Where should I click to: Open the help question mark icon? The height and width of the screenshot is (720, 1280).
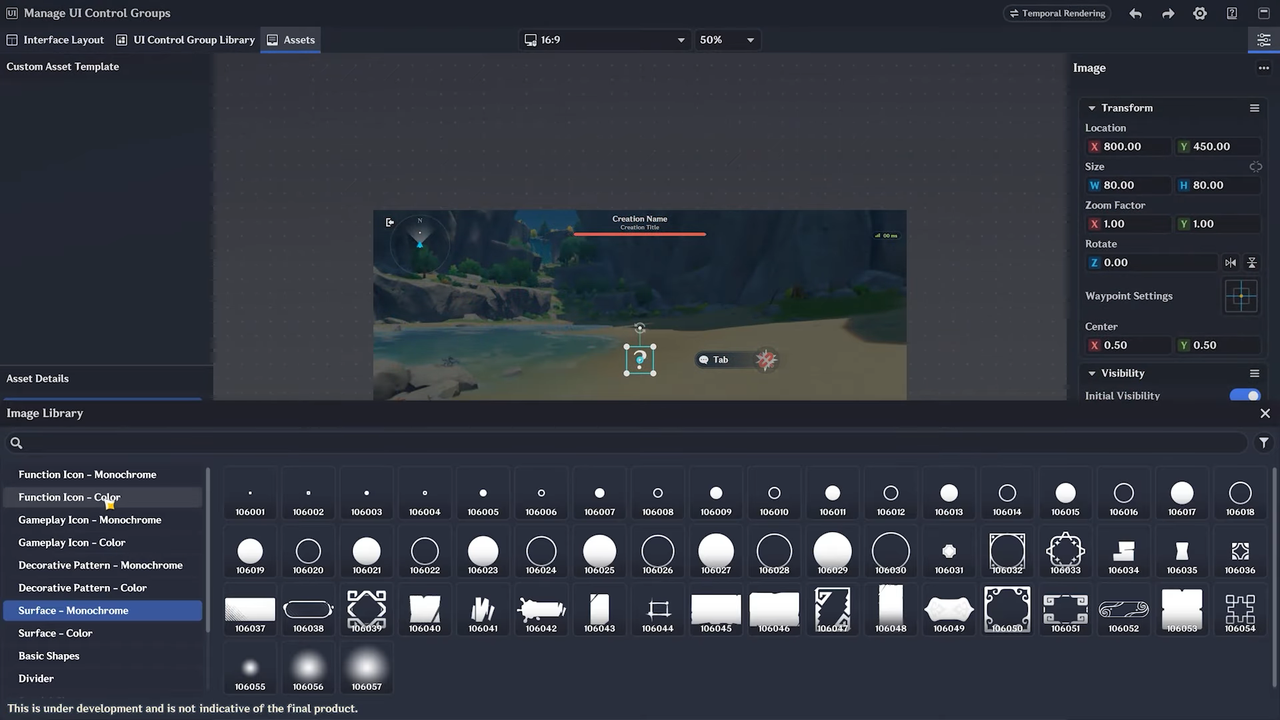coord(1232,13)
